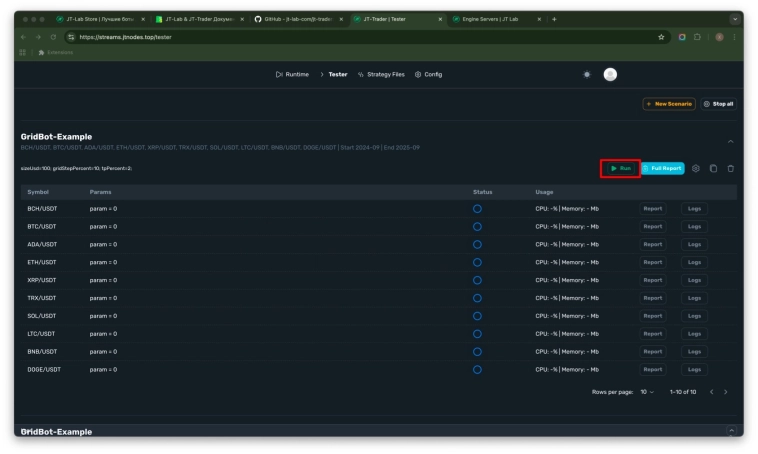Viewport: 758px width, 454px height.
Task: Open browser tab list dropdown
Action: tap(736, 19)
